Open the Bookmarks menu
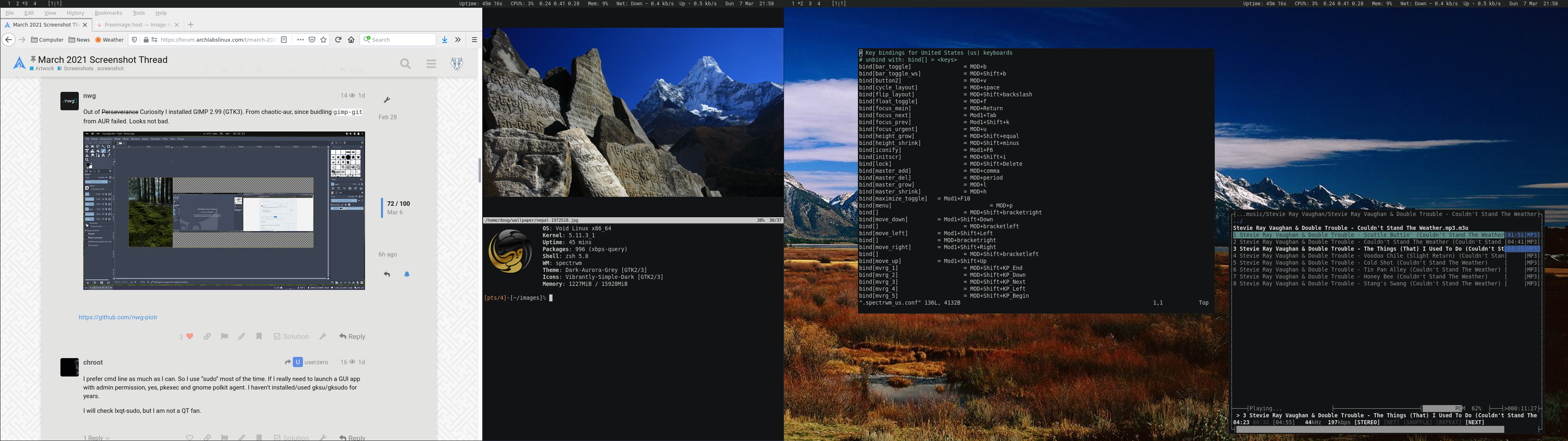Viewport: 1568px width, 441px height. [108, 13]
